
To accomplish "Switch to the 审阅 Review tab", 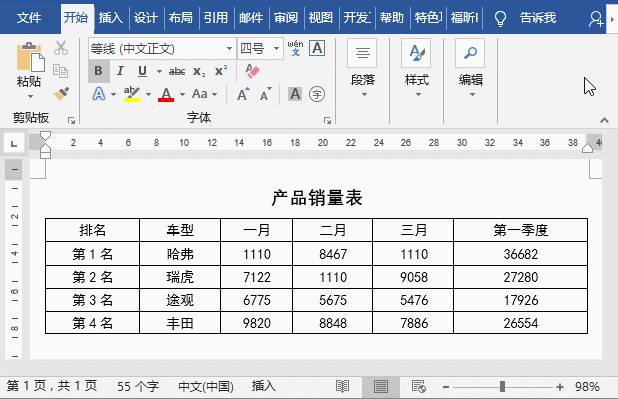I will click(286, 18).
